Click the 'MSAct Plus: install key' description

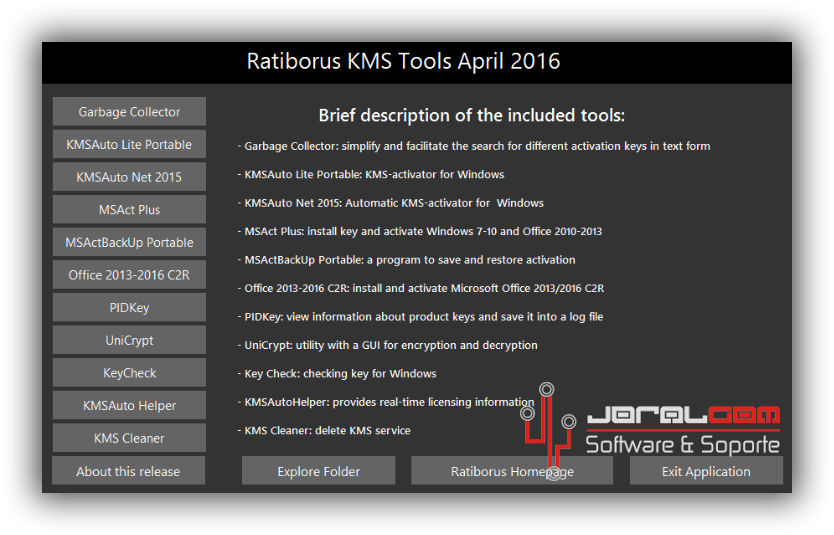point(420,231)
